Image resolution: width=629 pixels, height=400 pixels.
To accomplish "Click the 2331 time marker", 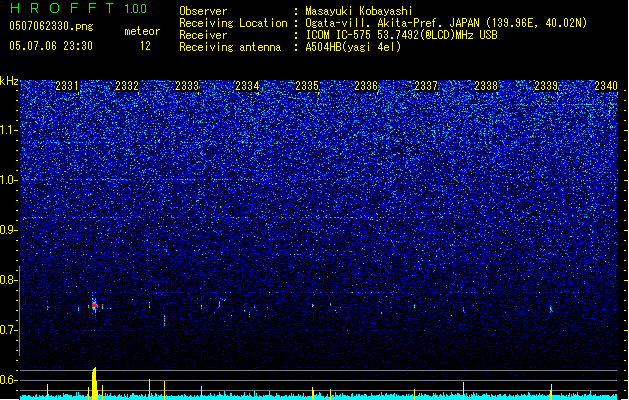I will (x=67, y=86).
